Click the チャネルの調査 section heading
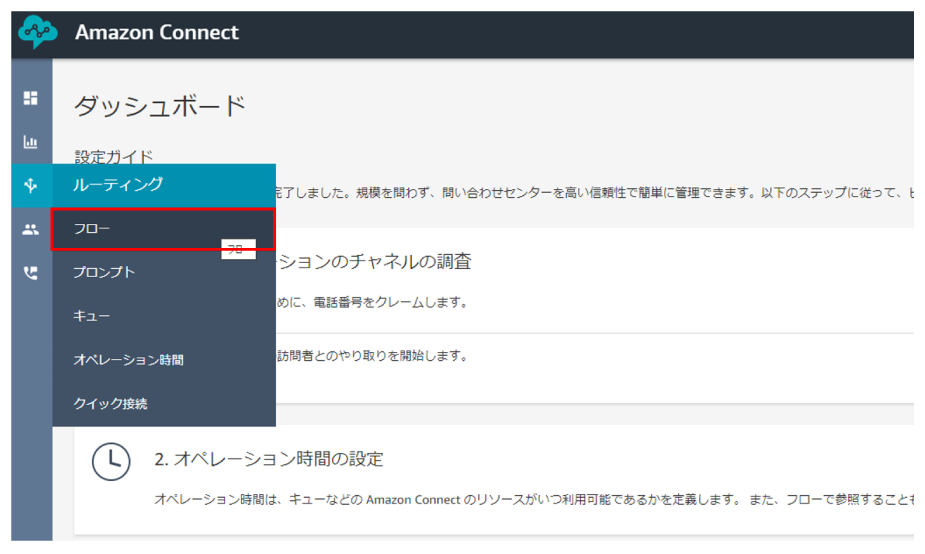The image size is (925, 554). pyautogui.click(x=374, y=261)
